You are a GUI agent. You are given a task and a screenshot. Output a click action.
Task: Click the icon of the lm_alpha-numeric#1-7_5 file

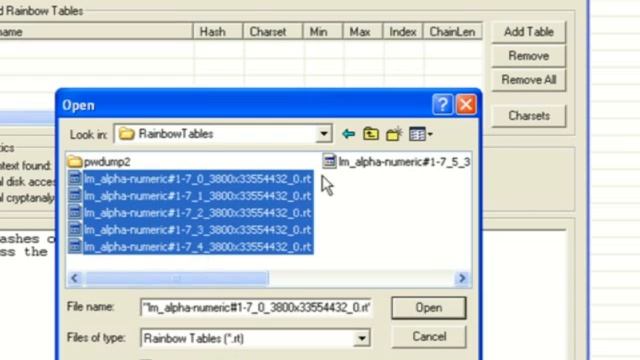[329, 161]
